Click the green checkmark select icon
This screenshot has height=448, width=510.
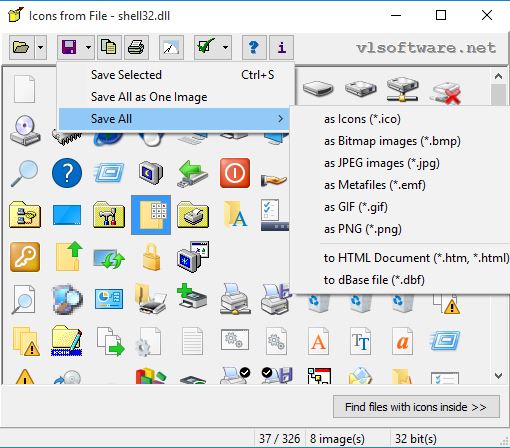[206, 47]
